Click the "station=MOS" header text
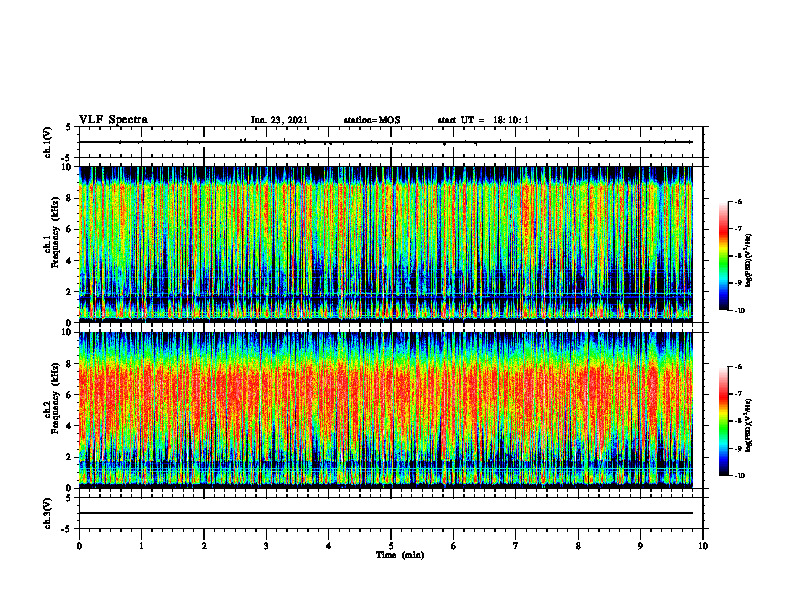This screenshot has height=612, width=792. [x=372, y=120]
